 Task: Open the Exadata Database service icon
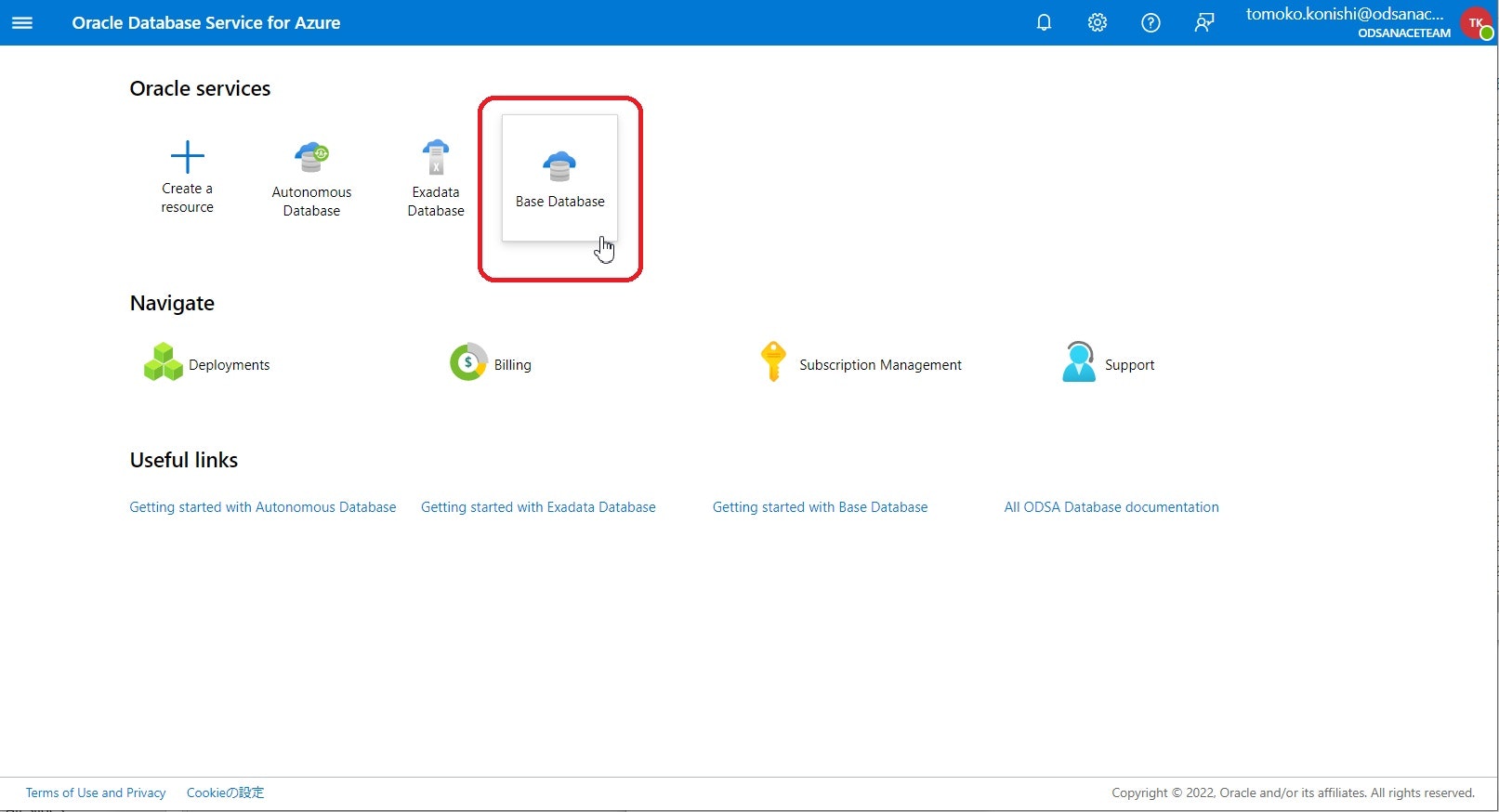point(436,157)
